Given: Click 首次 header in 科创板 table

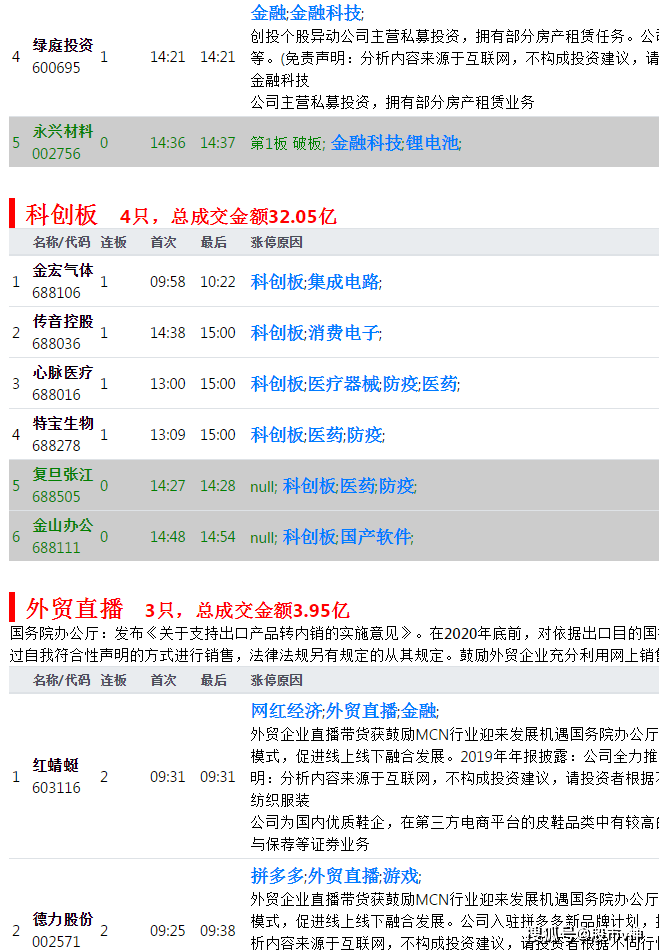Looking at the screenshot, I should click(163, 242).
